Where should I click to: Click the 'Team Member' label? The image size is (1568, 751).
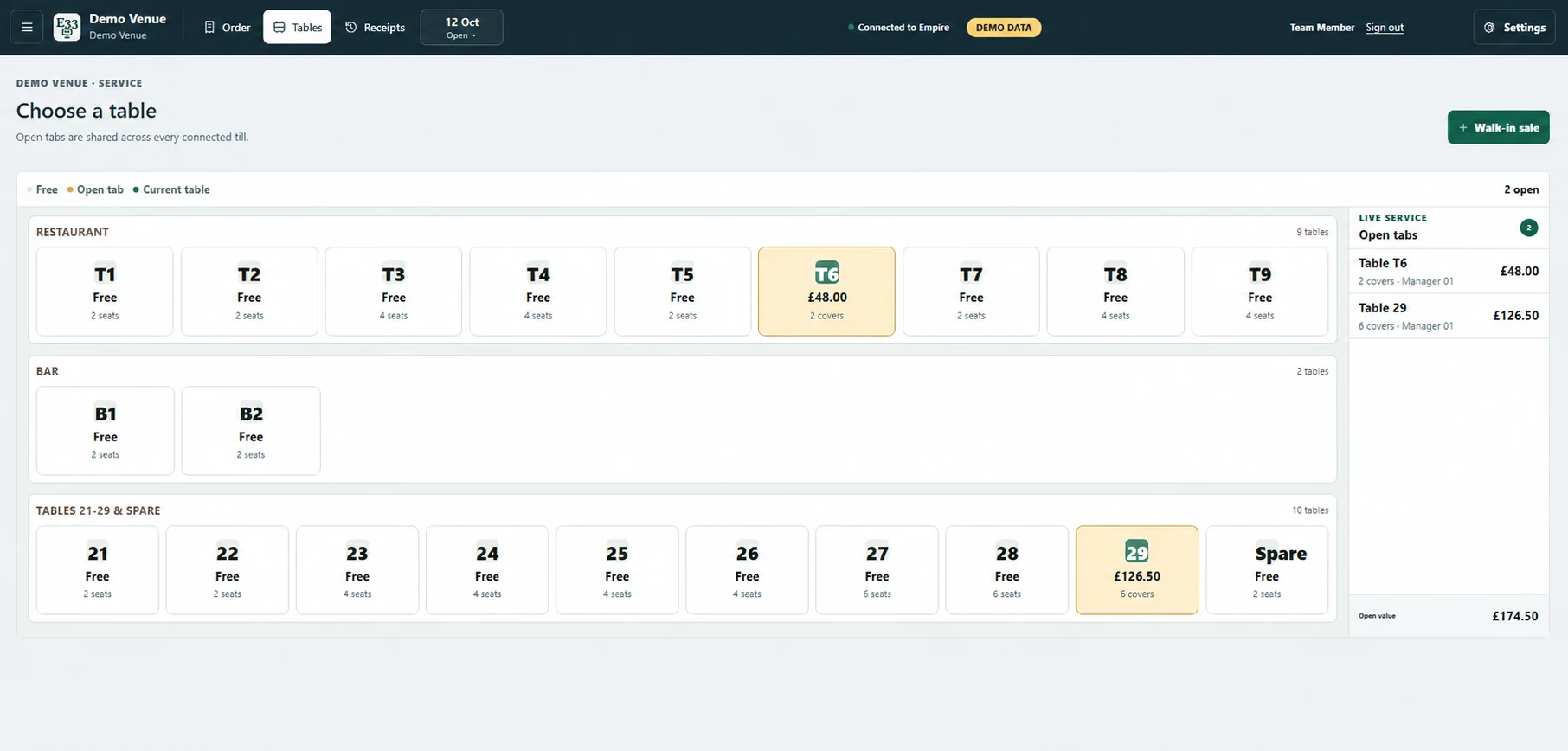(x=1322, y=28)
